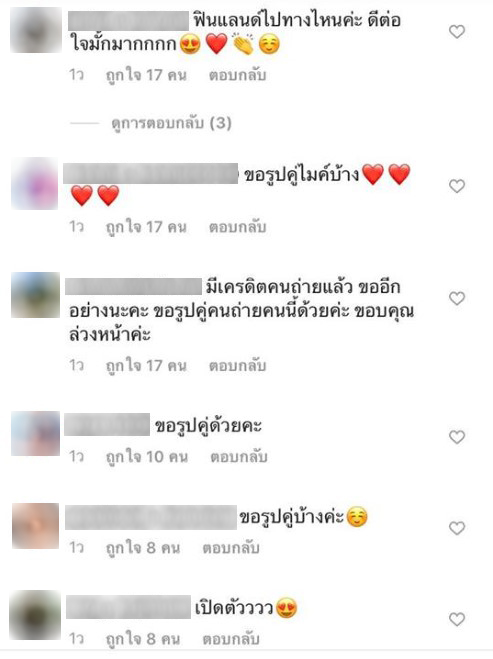View 17 likes on the Finland comment
493x659 pixels.
point(146,75)
